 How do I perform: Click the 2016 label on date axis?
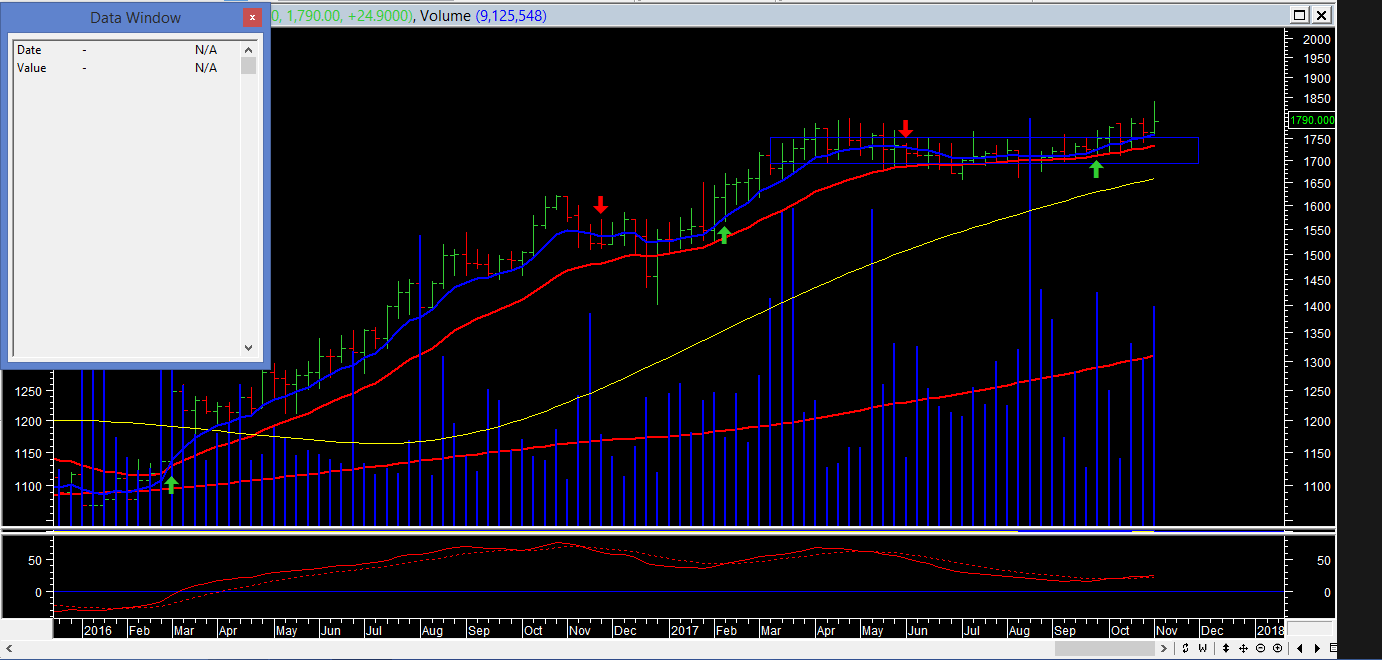point(98,630)
